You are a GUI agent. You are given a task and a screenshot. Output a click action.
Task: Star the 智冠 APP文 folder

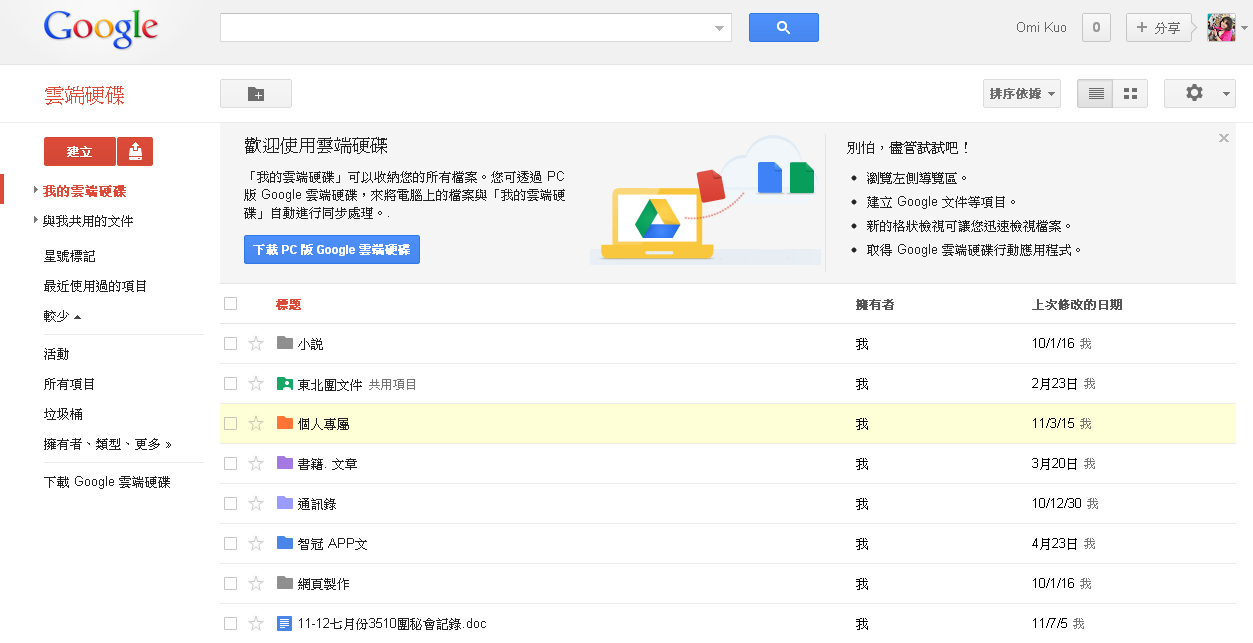(x=256, y=544)
